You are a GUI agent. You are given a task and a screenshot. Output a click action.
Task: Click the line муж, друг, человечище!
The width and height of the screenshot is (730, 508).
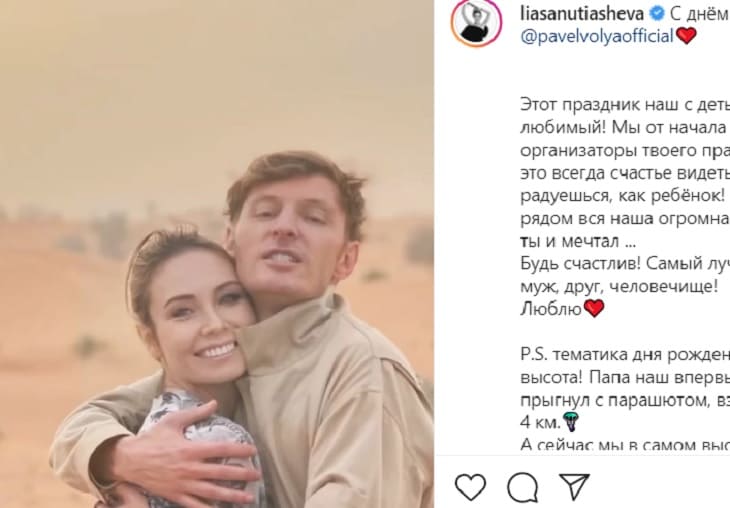coord(619,286)
